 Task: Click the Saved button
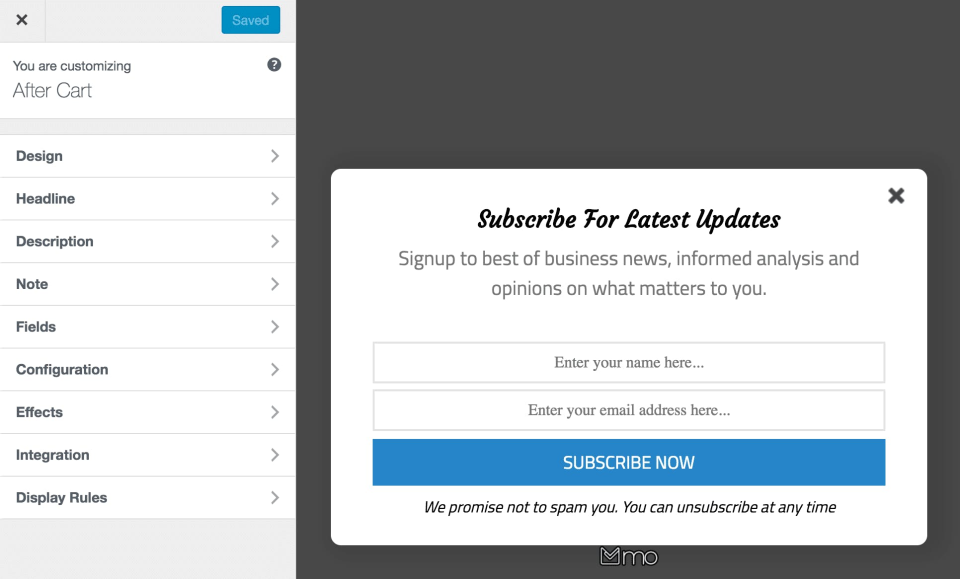(x=250, y=20)
